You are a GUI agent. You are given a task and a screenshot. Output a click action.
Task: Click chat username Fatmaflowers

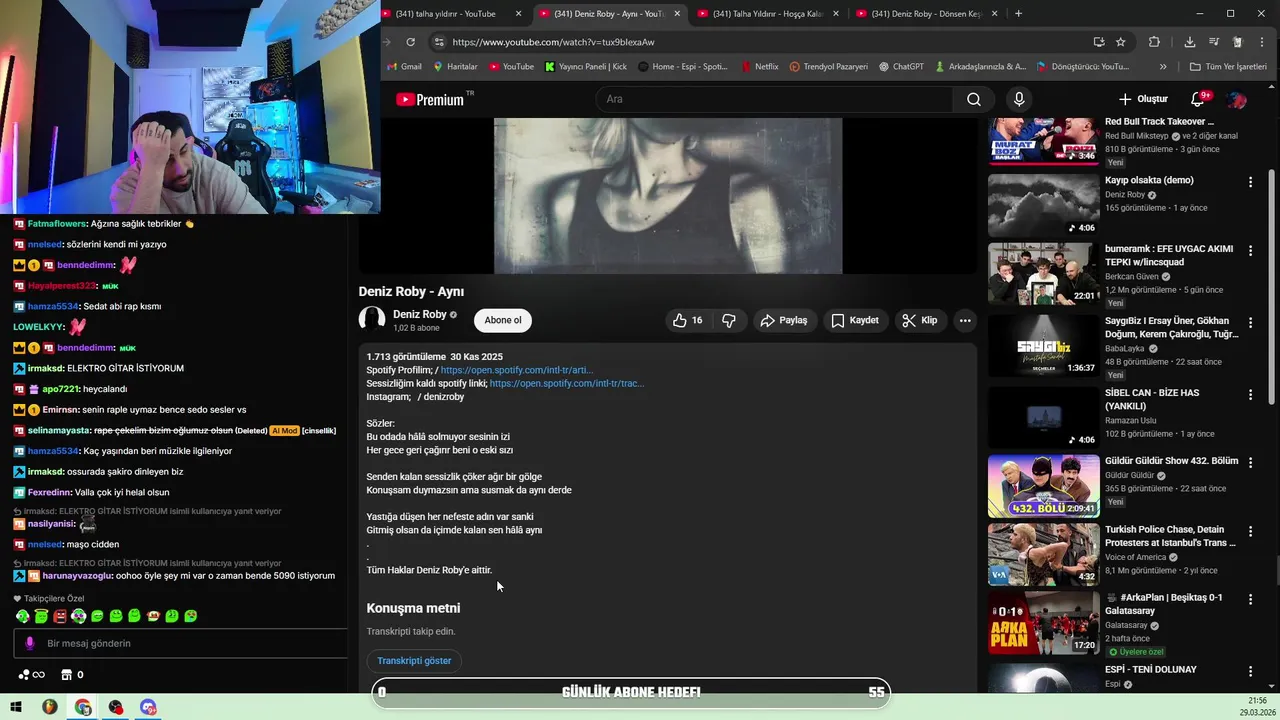tap(57, 224)
